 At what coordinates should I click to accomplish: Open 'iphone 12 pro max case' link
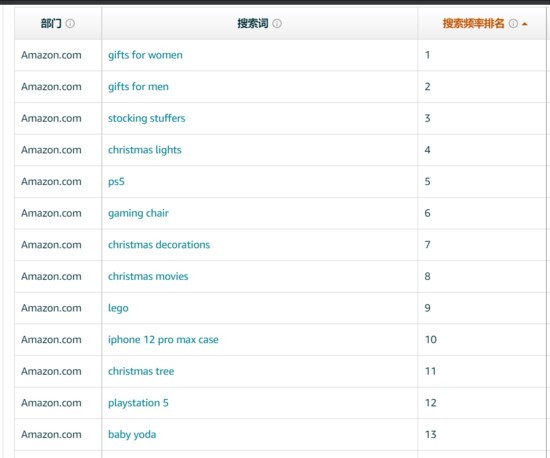point(163,339)
